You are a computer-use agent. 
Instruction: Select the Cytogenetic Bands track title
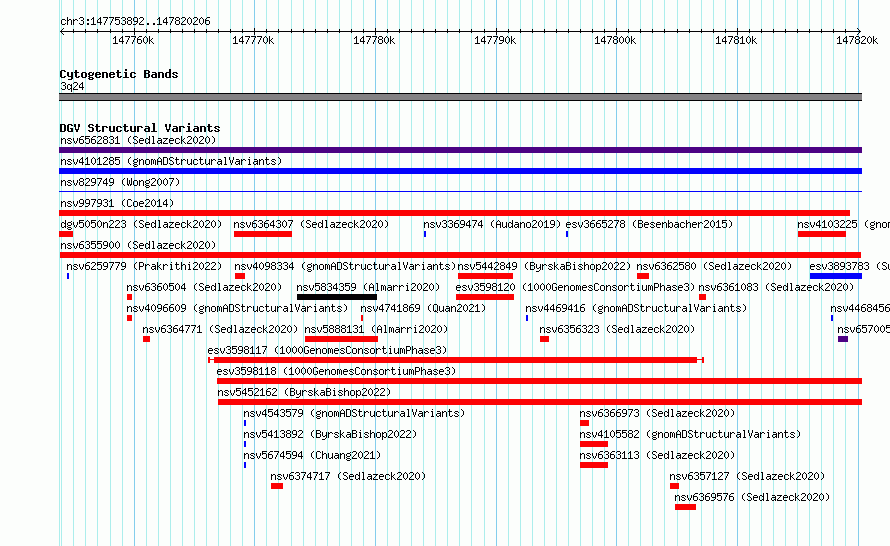click(x=119, y=74)
